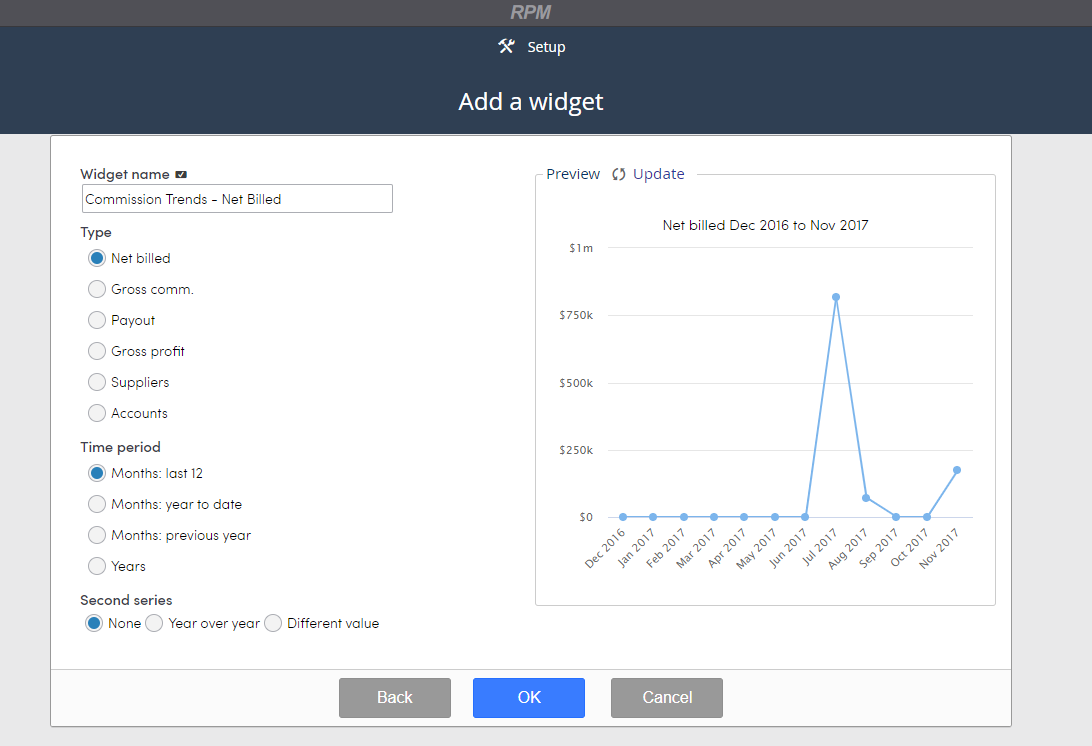
Task: Click the Nov 2017 chart data point
Action: 957,470
